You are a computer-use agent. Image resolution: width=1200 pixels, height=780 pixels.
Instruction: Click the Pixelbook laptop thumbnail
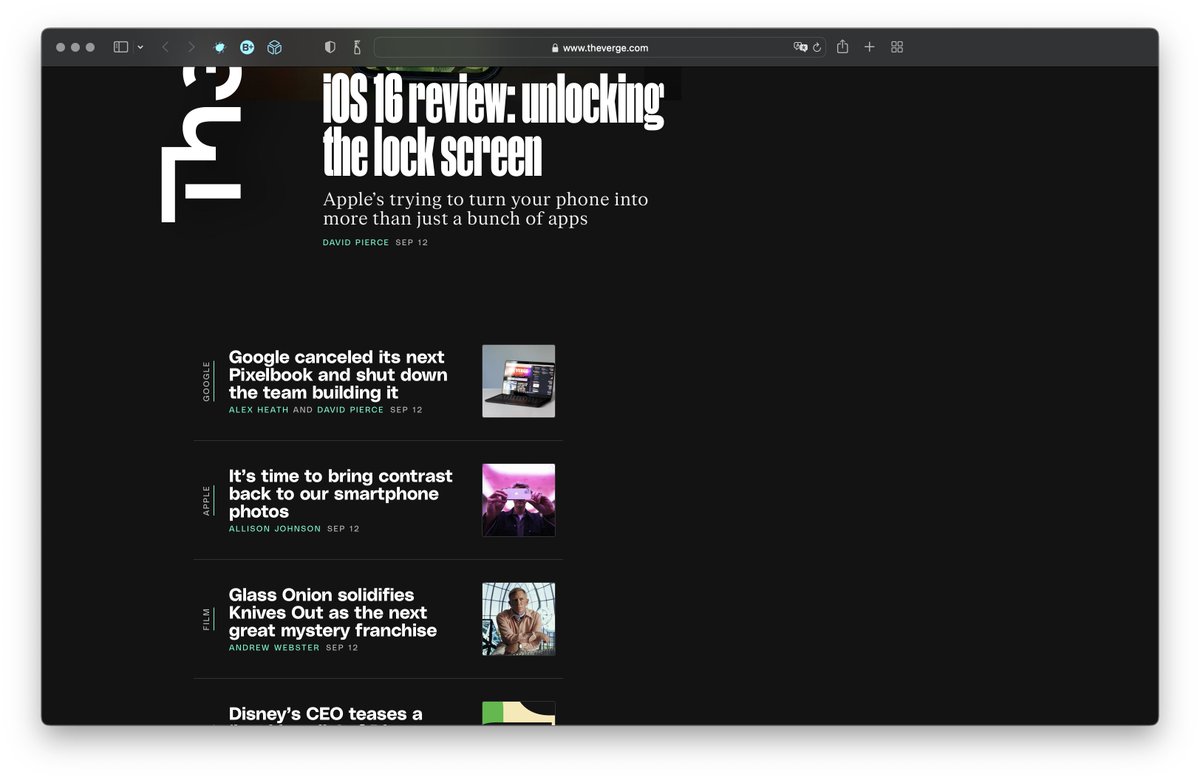[x=518, y=381]
